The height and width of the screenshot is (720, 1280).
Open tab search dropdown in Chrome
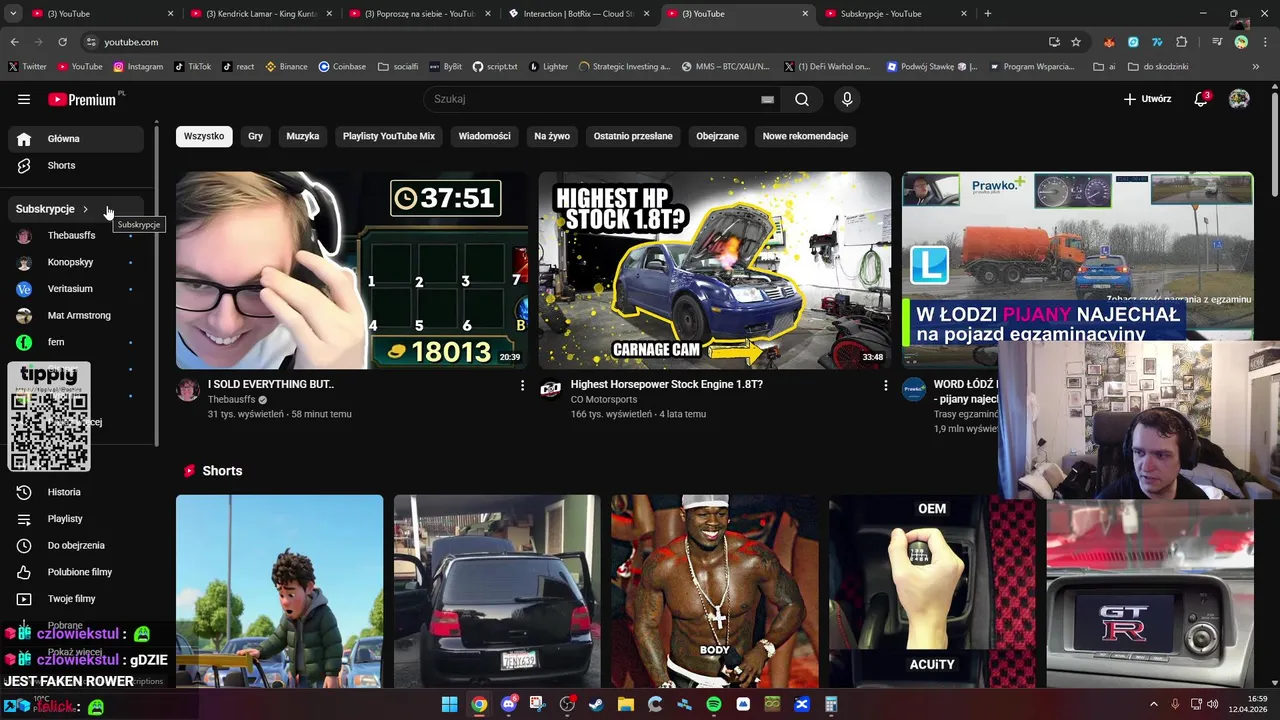[13, 14]
